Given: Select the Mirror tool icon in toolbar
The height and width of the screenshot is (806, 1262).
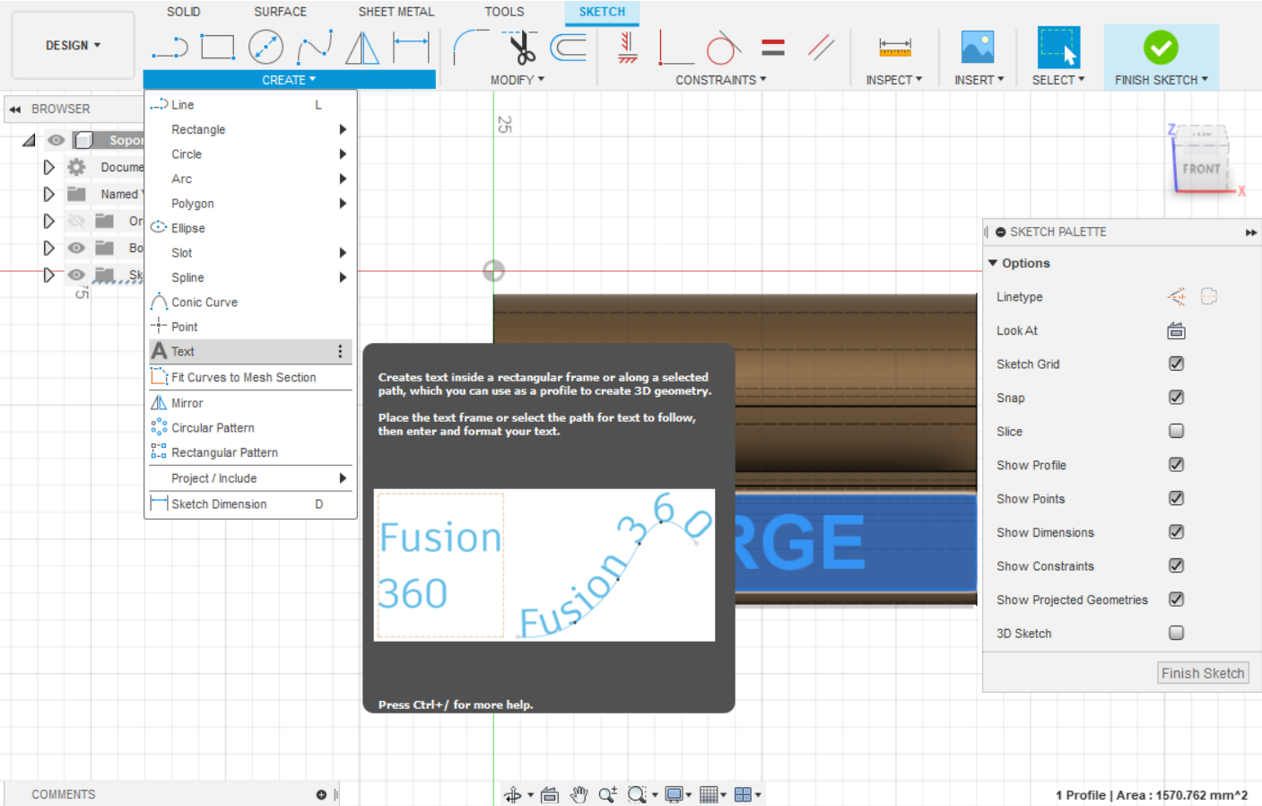Looking at the screenshot, I should pos(362,47).
